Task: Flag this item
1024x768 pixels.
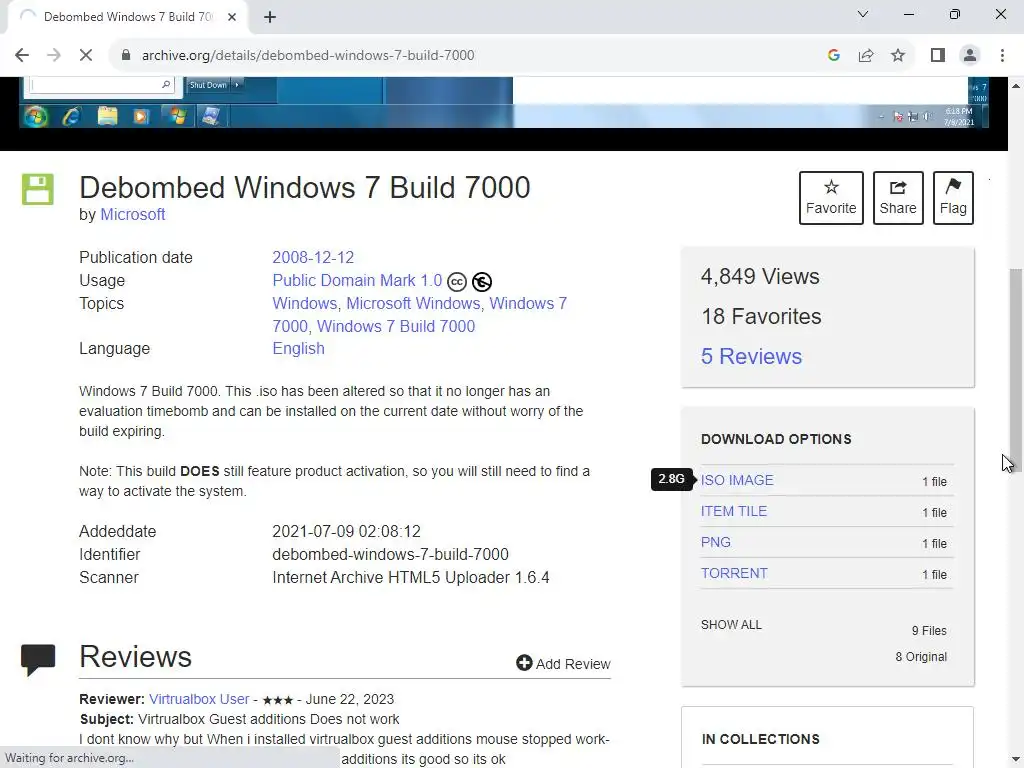Action: coord(953,198)
